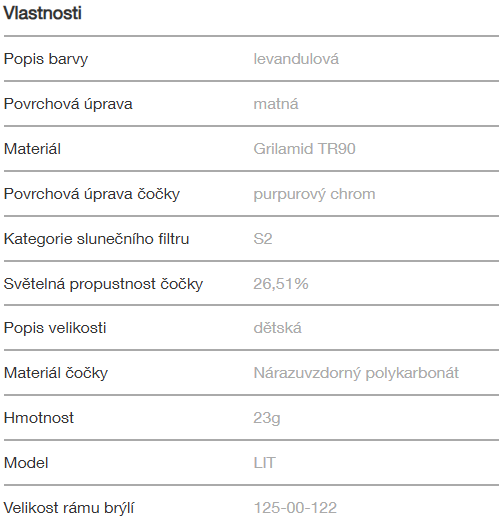Select the 26,51% transmission value
The image size is (499, 524).
click(x=281, y=284)
